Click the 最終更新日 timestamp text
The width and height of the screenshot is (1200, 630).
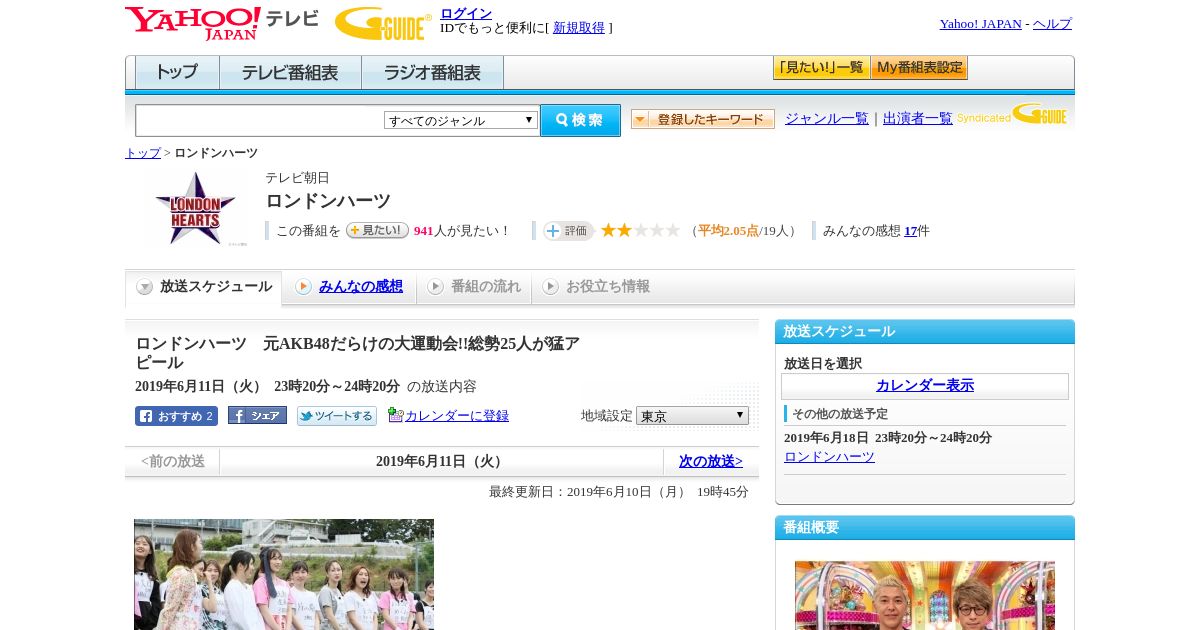619,492
